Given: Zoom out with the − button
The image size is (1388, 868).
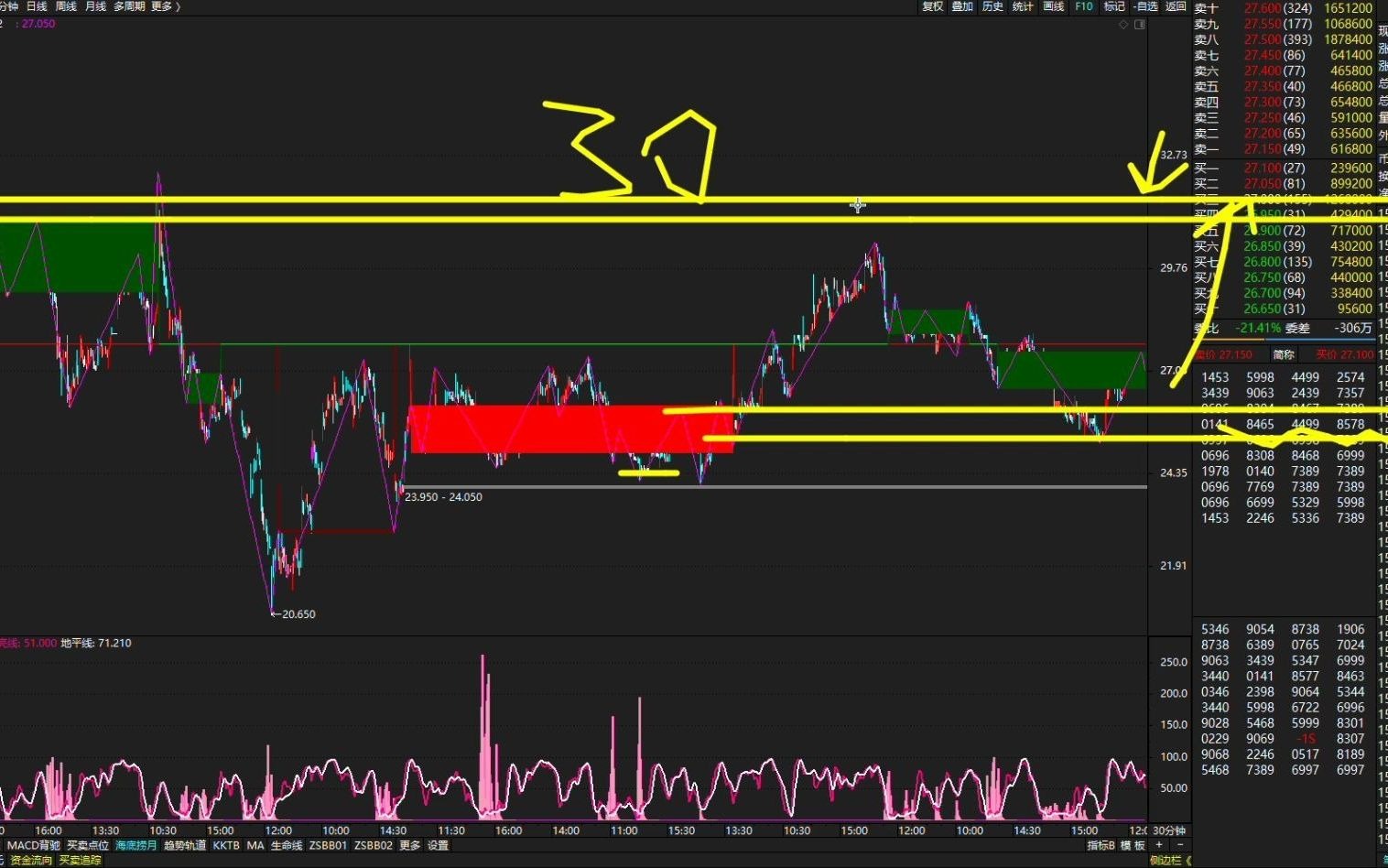Looking at the screenshot, I should click(1180, 845).
